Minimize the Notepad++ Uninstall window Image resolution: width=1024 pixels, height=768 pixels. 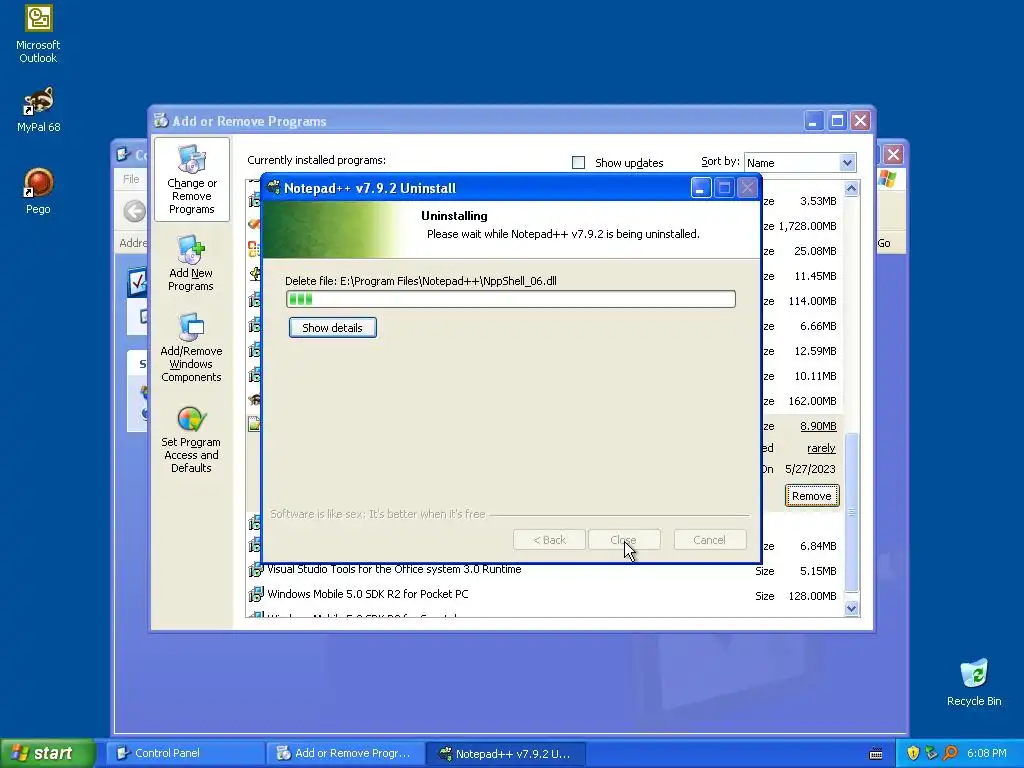click(700, 188)
